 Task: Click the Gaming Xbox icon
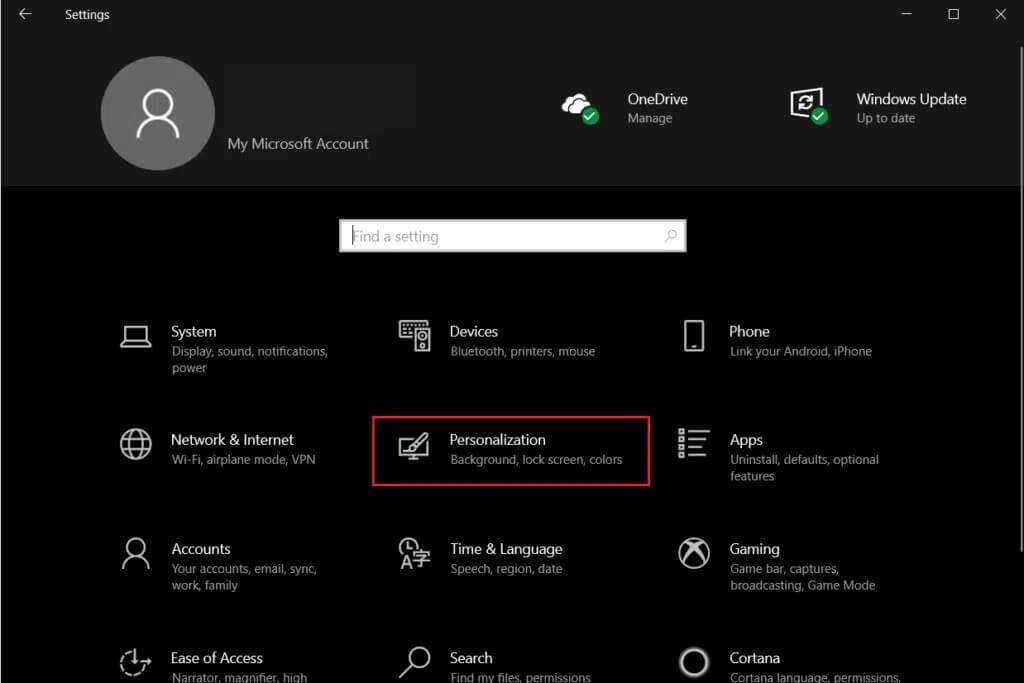694,553
